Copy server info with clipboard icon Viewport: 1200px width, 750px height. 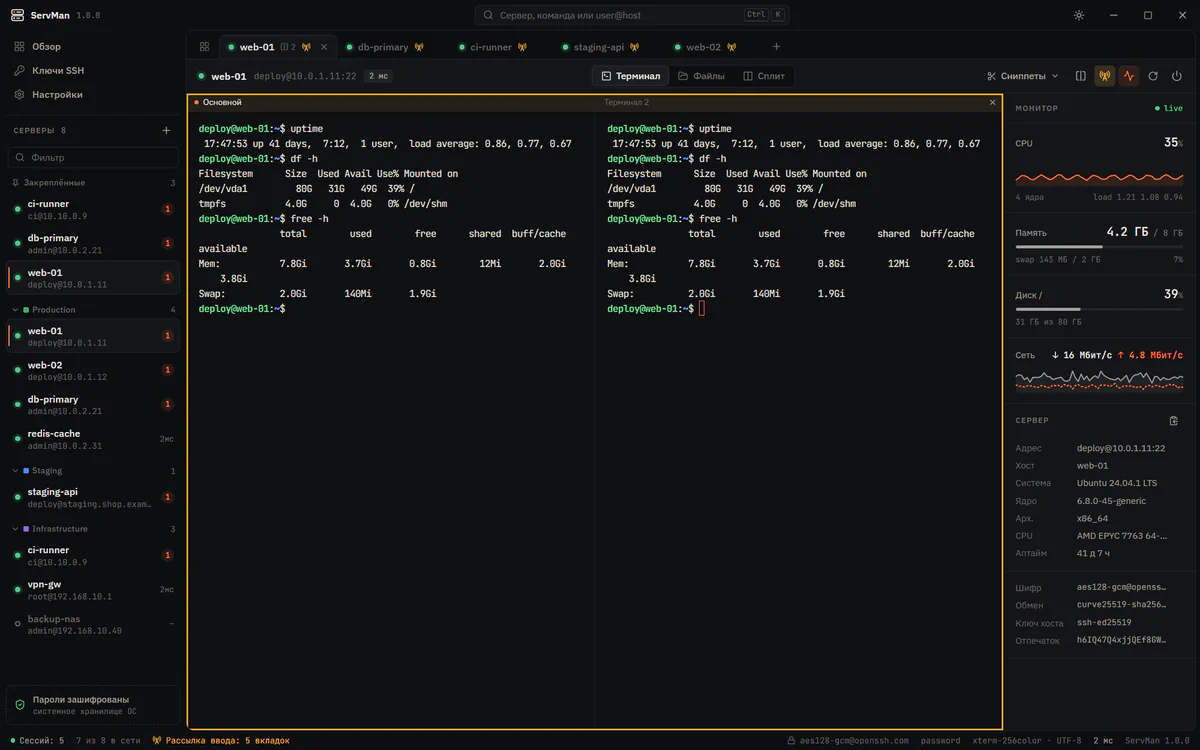[1174, 421]
